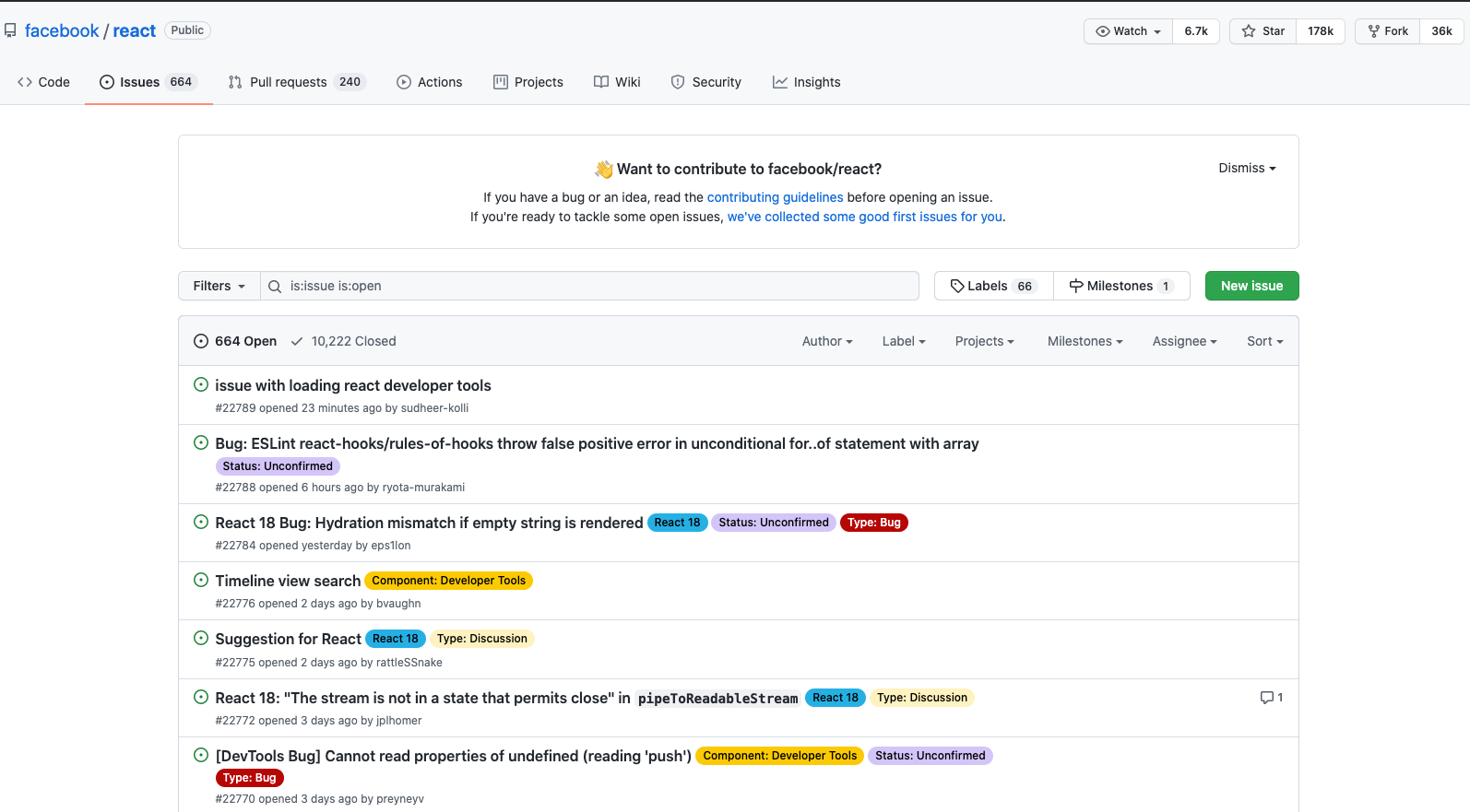Expand the Watch dropdown
Image resolution: width=1470 pixels, height=812 pixels.
[x=1129, y=31]
